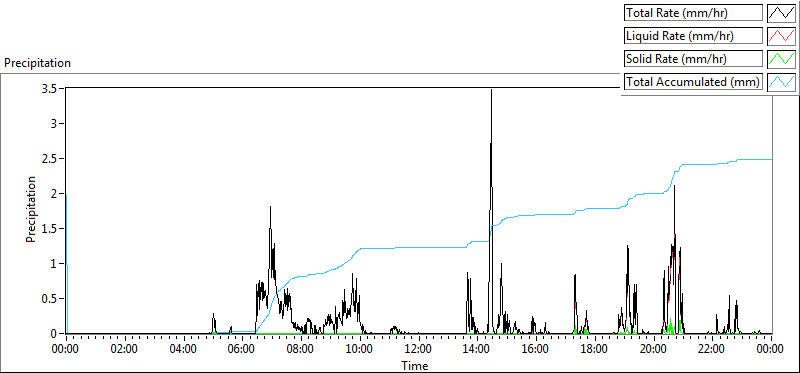
Task: Click the rightmost 00:00 time axis label
Action: 771,350
